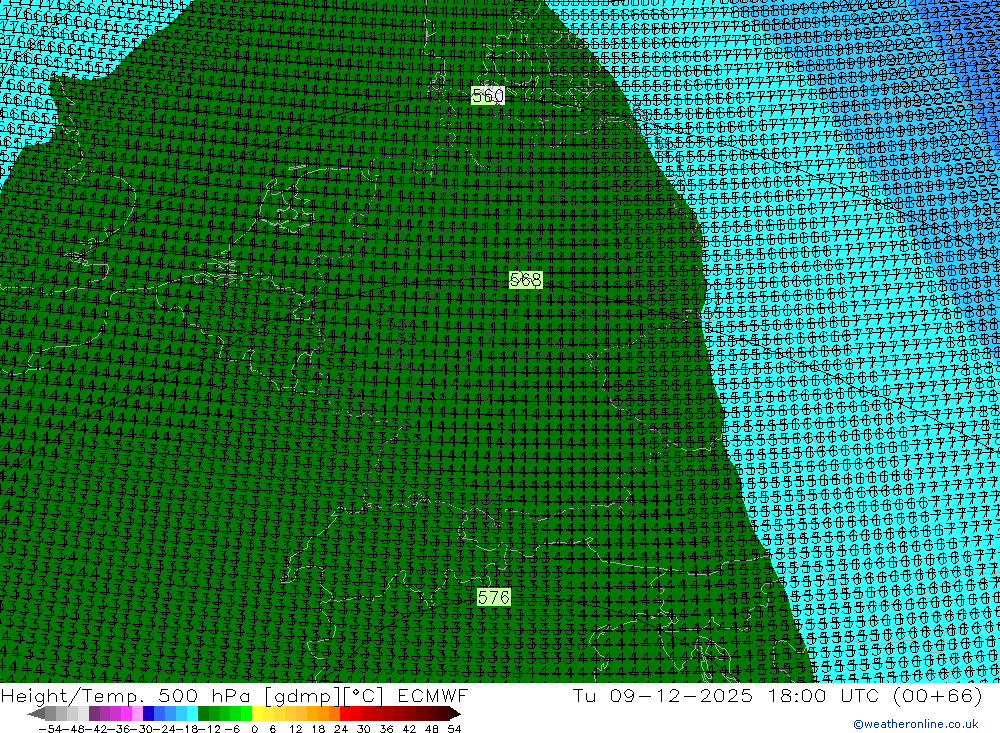1000x733 pixels.
Task: Click the '18:00 UTC' valid time
Action: coord(823,696)
